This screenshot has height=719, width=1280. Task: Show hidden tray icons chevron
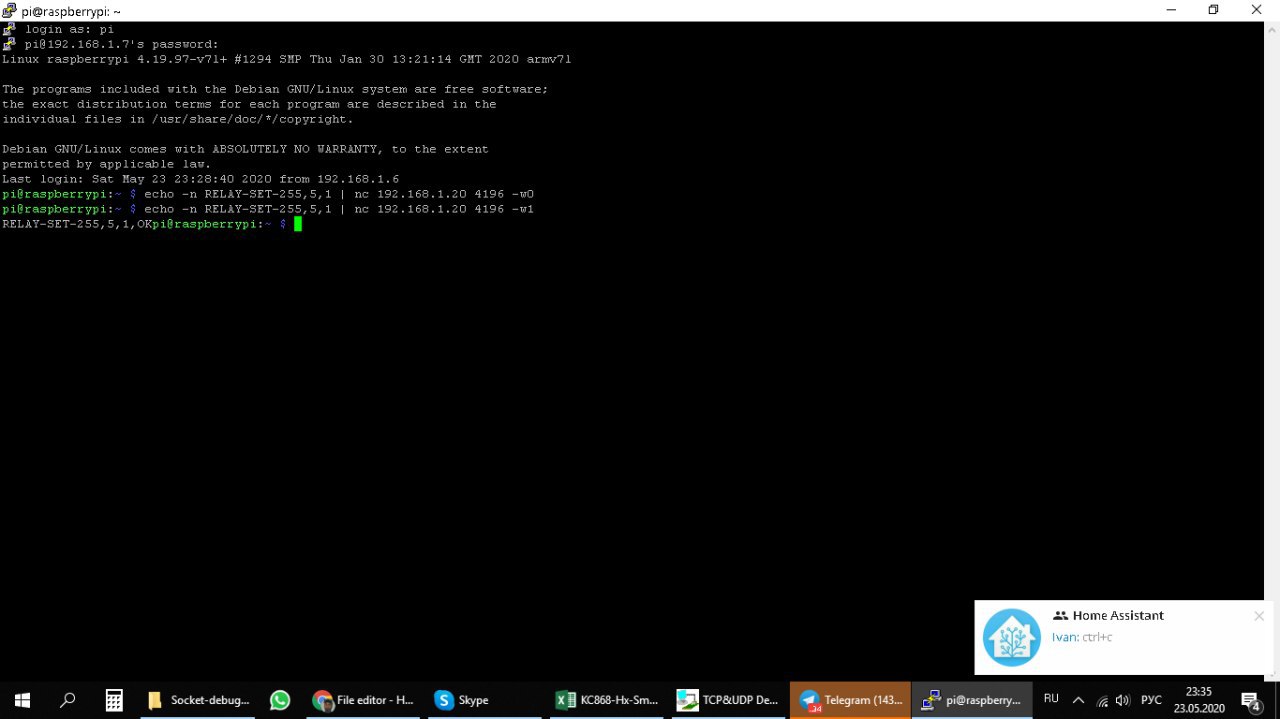pos(1078,700)
